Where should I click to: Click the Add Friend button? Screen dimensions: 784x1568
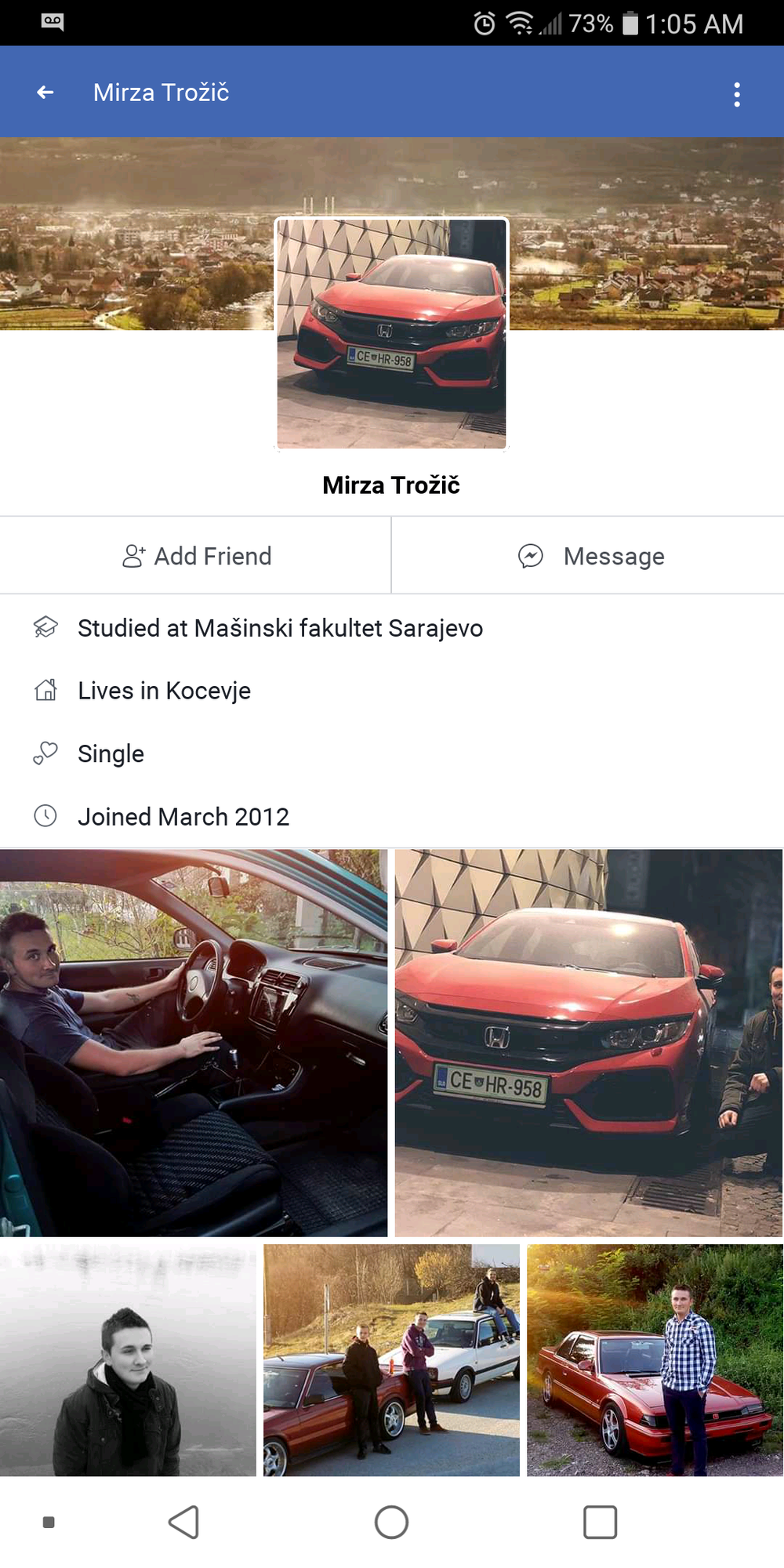[x=195, y=556]
